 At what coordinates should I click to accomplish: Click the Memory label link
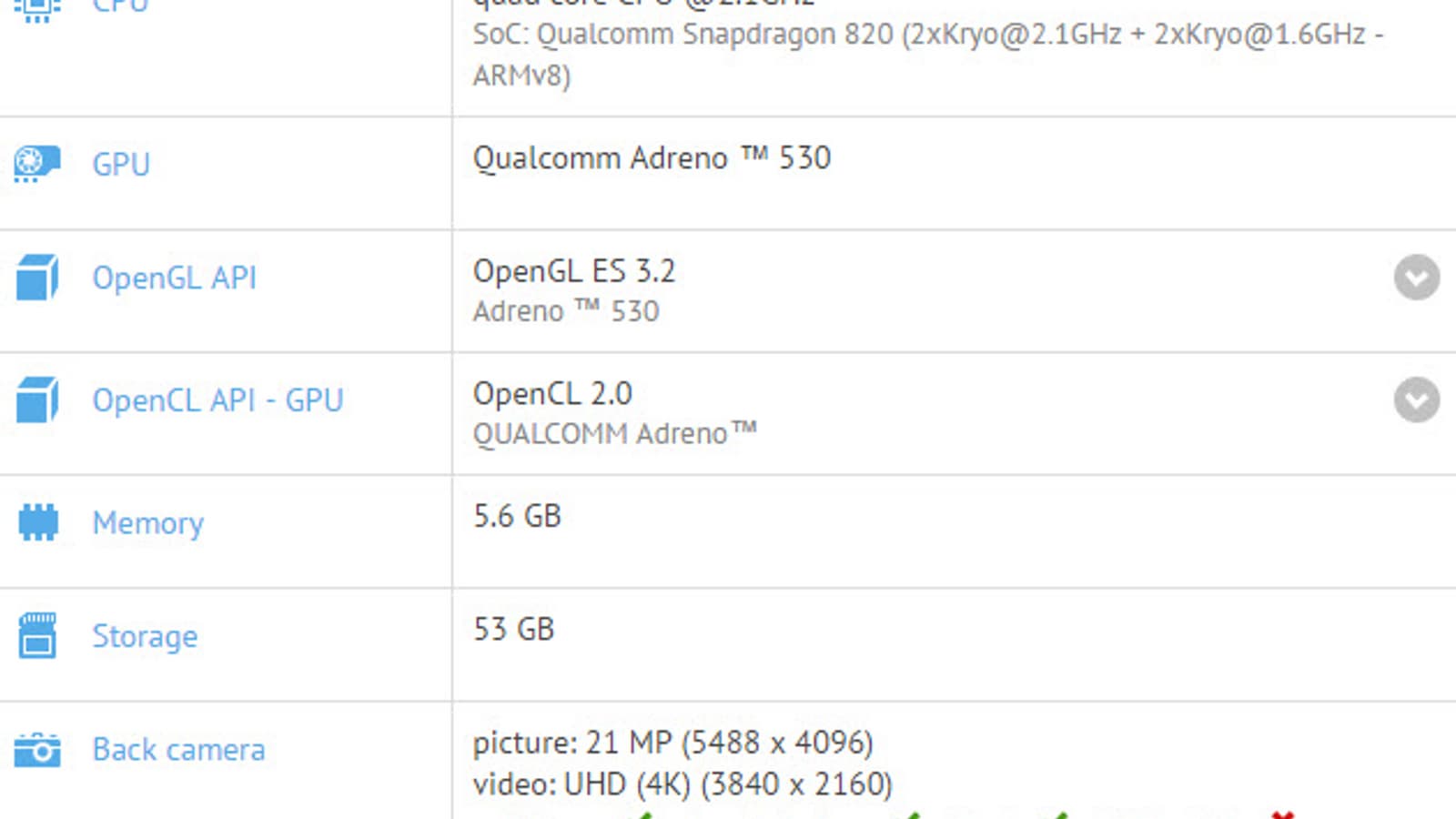[147, 523]
